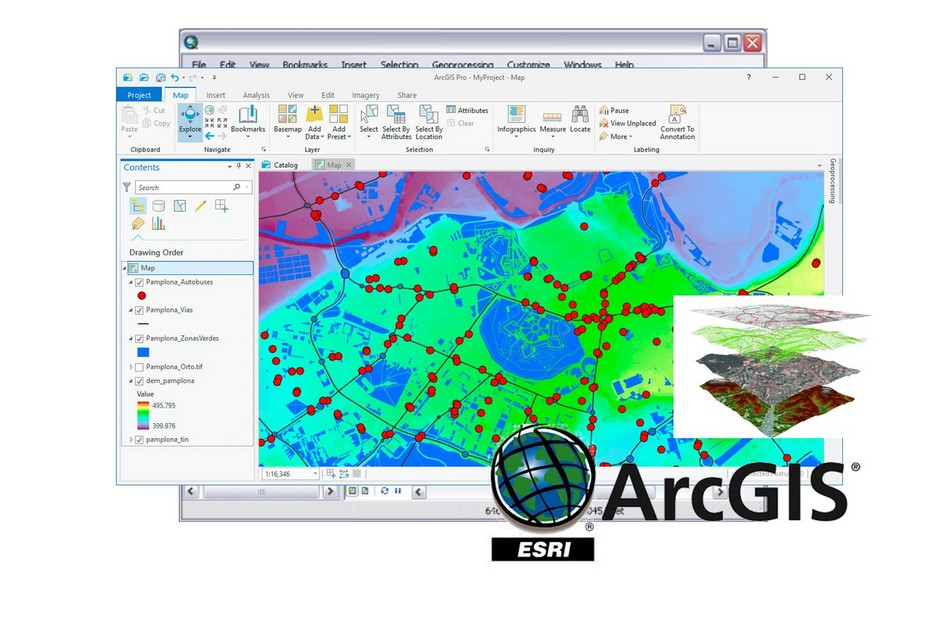Click the Add Preset icon
Screen dimensions: 937x620
tap(338, 113)
